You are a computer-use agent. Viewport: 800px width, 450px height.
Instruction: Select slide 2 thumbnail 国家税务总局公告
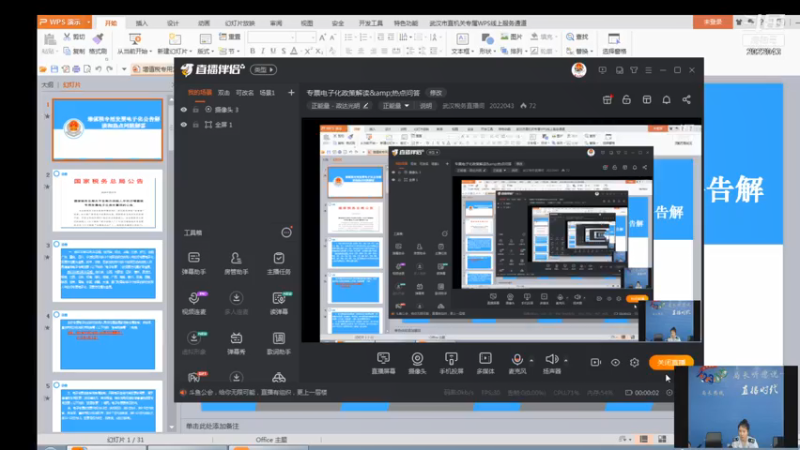click(x=108, y=201)
